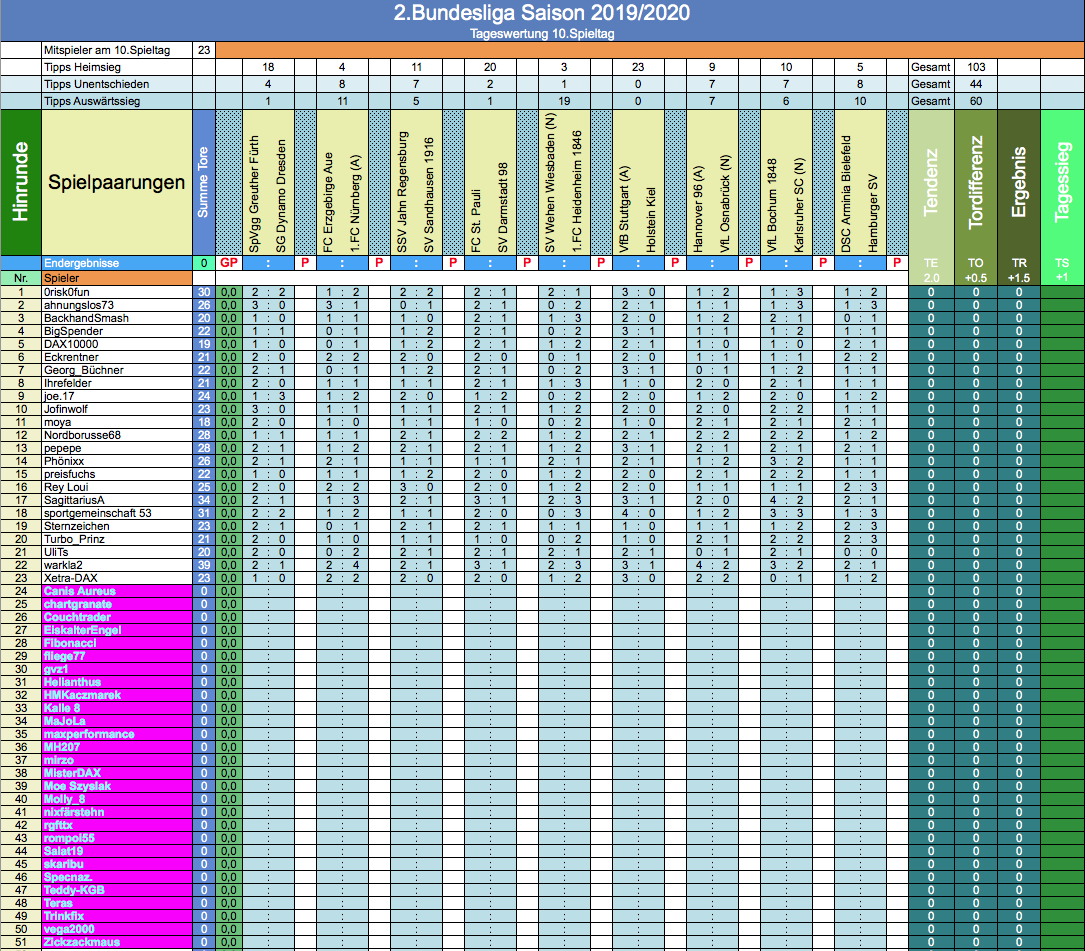Select the 'Holstein Kiel' team header
The image size is (1085, 951).
pos(650,220)
